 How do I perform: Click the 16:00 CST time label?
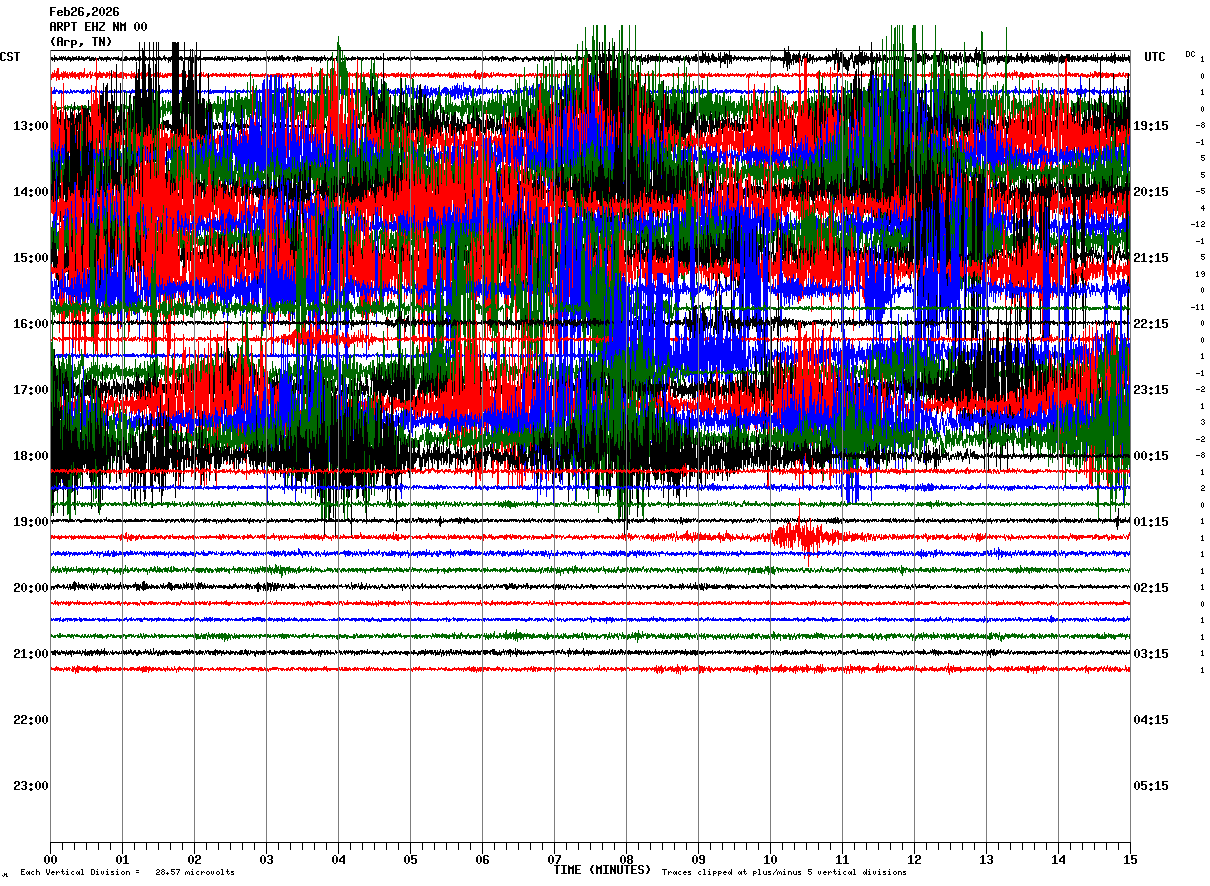(x=31, y=324)
